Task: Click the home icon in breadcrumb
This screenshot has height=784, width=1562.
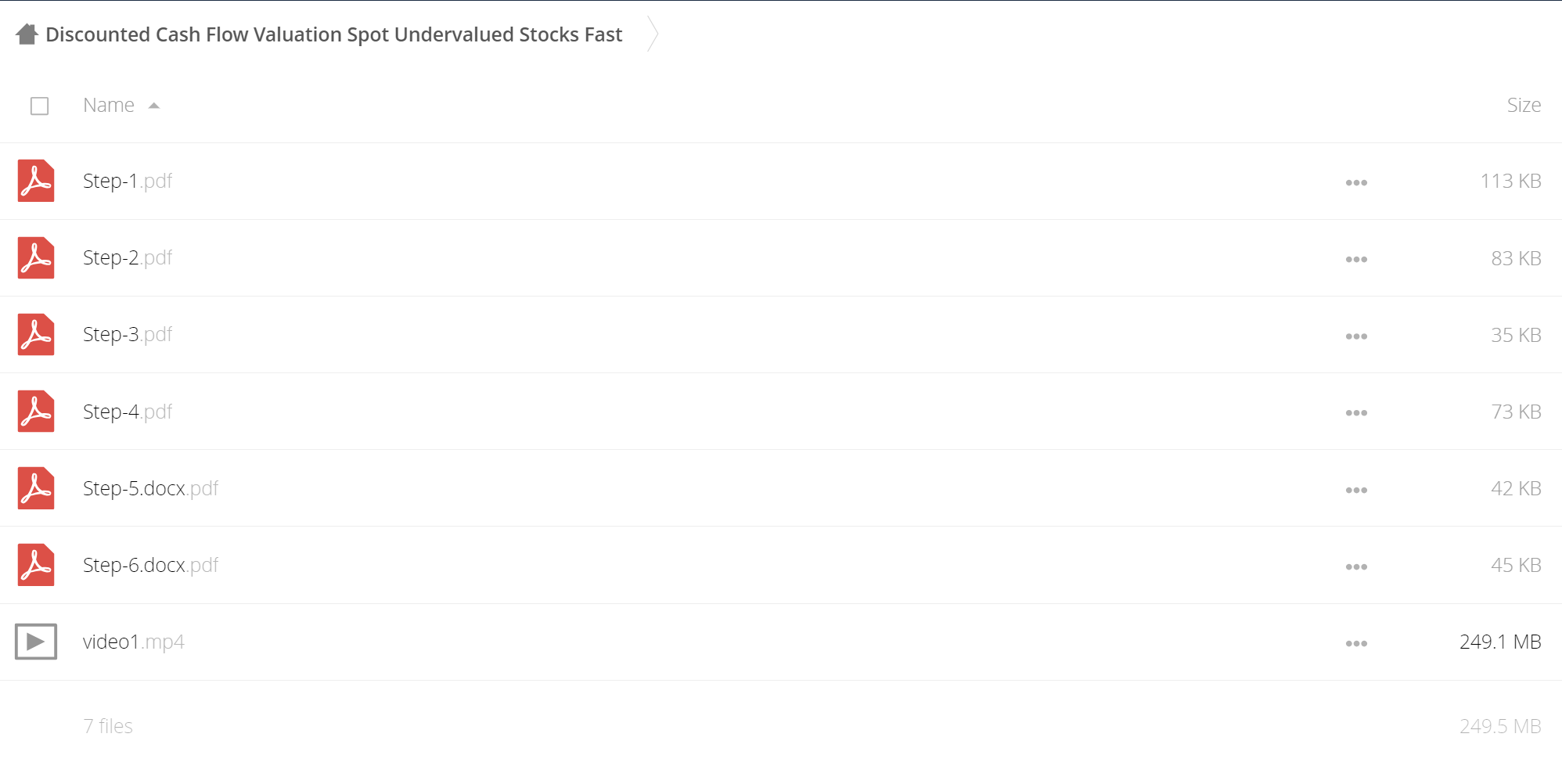Action: click(x=27, y=34)
